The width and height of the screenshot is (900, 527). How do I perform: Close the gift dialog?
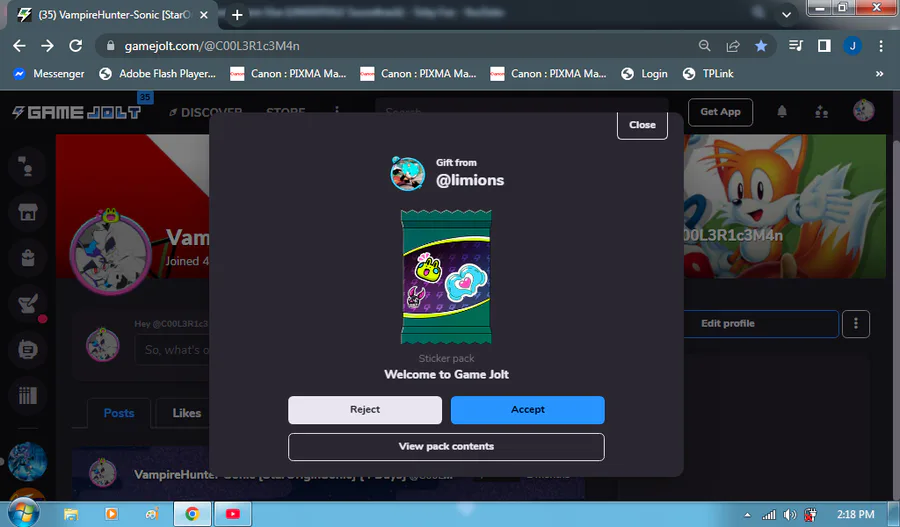[x=642, y=125]
